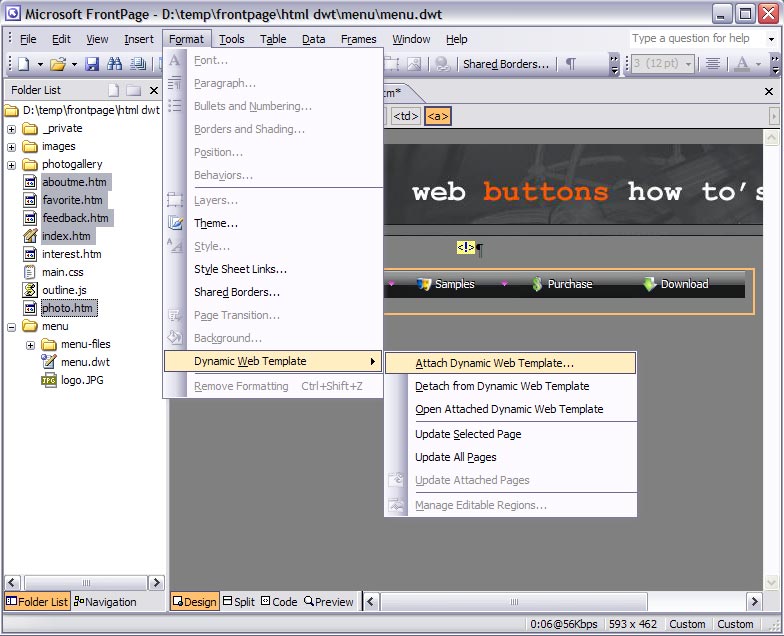Screen dimensions: 784x636
Task: Toggle Show All paragraph marks icon
Action: point(570,64)
